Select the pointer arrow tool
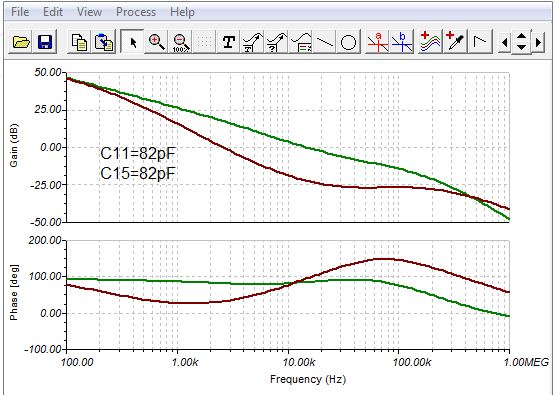The image size is (555, 395). [x=132, y=42]
